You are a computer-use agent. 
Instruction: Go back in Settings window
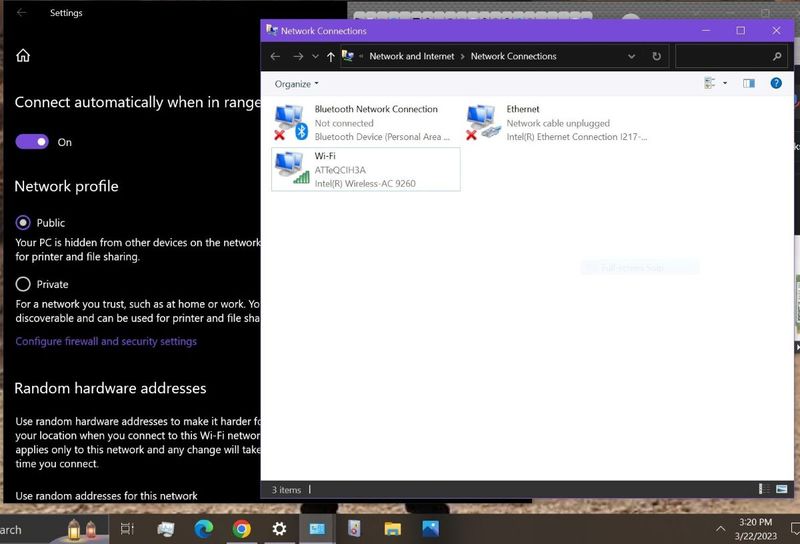[x=22, y=13]
